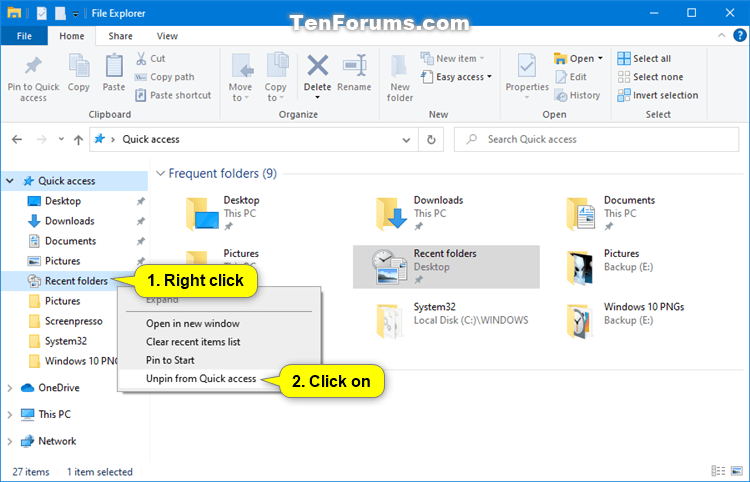Screen dimensions: 750x482
Task: Refresh the Quick access view
Action: coord(431,139)
